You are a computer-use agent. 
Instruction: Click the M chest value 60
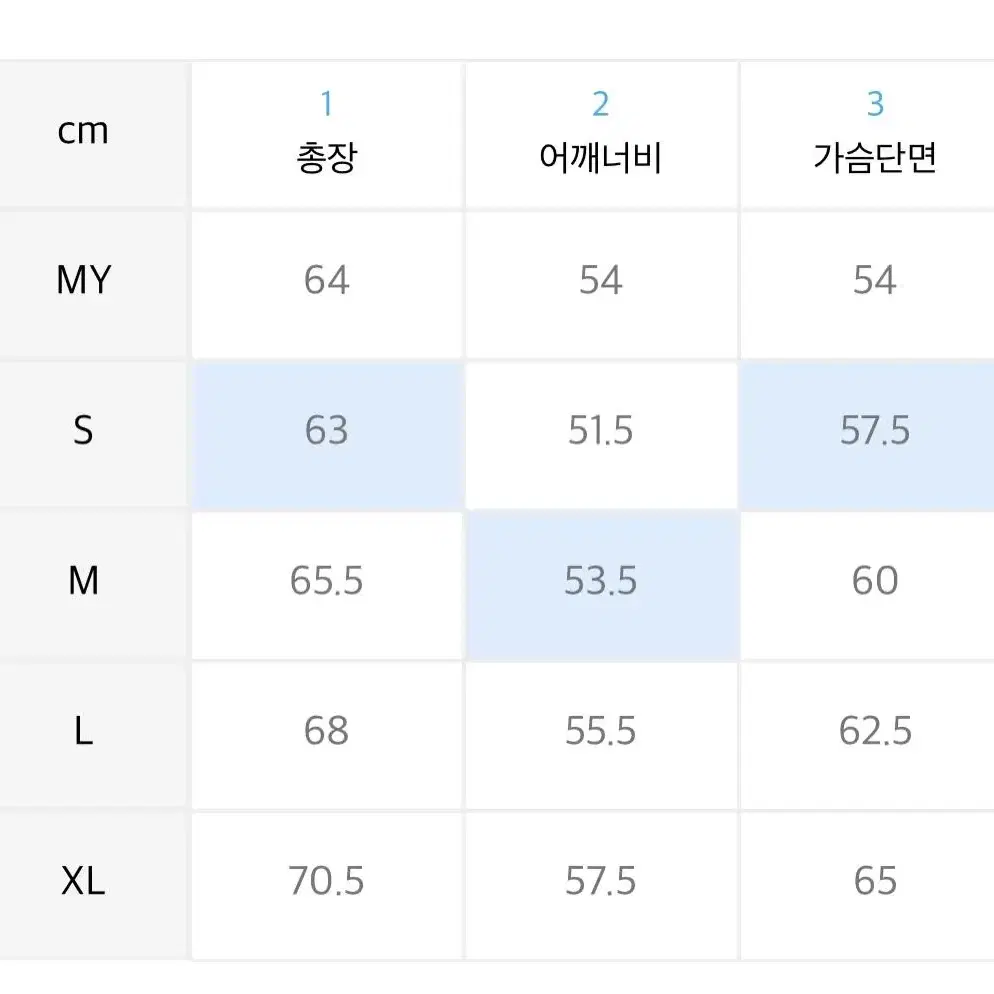pyautogui.click(x=875, y=580)
